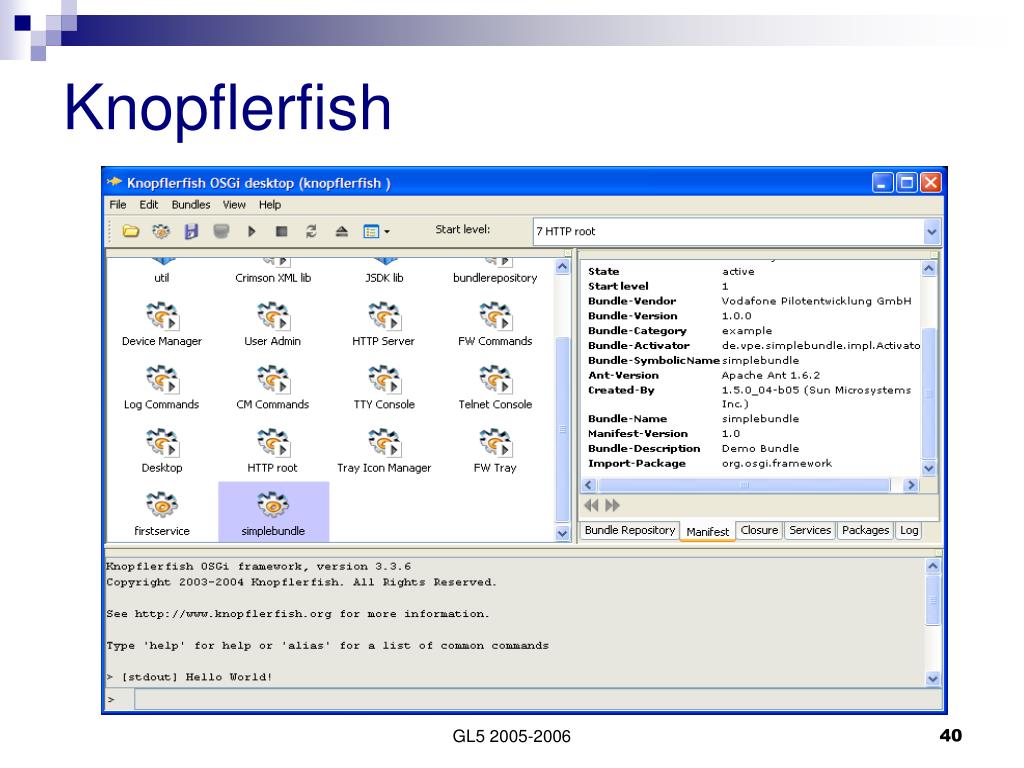Switch to the Manifest tab
This screenshot has width=1024, height=768.
(707, 532)
